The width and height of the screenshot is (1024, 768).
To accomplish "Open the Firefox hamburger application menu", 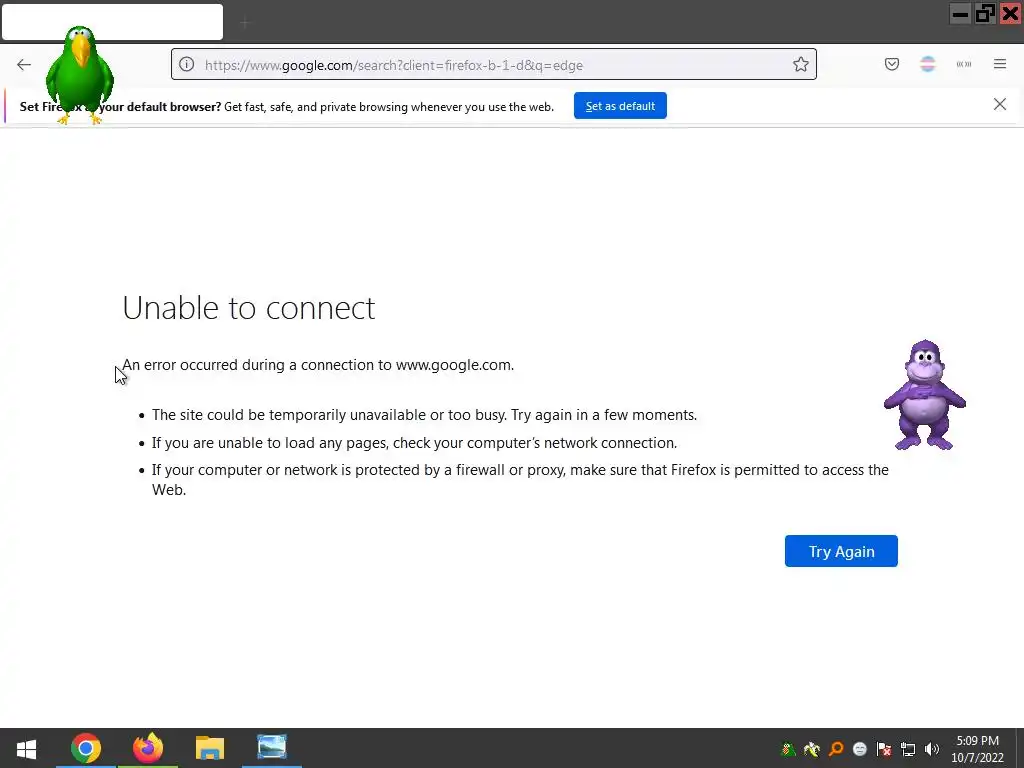I will tap(1000, 64).
